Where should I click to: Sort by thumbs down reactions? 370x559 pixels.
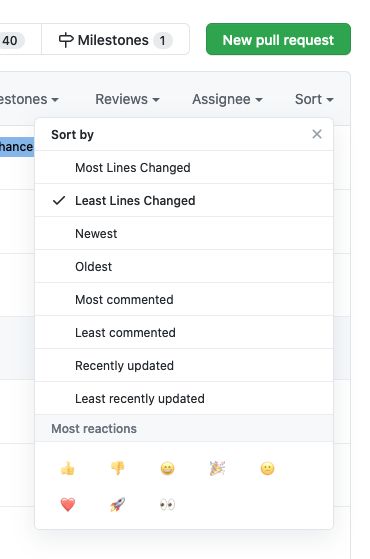[118, 468]
